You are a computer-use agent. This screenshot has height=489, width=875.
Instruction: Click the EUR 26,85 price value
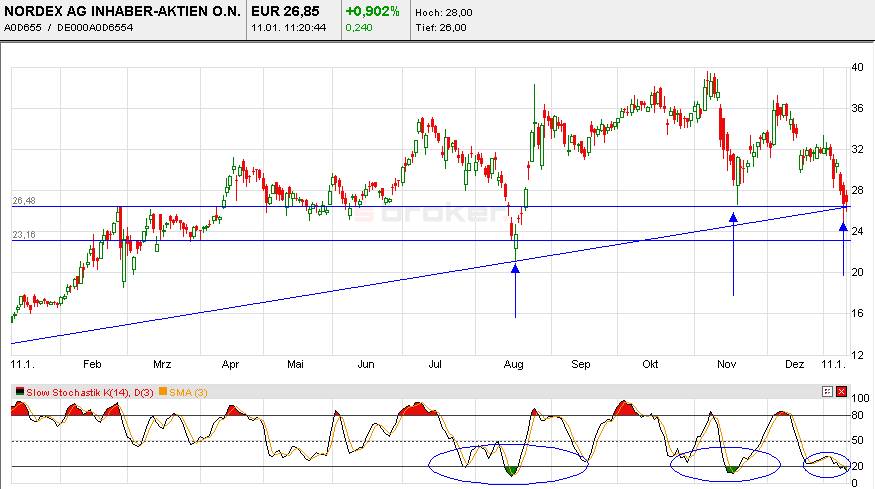click(x=285, y=11)
